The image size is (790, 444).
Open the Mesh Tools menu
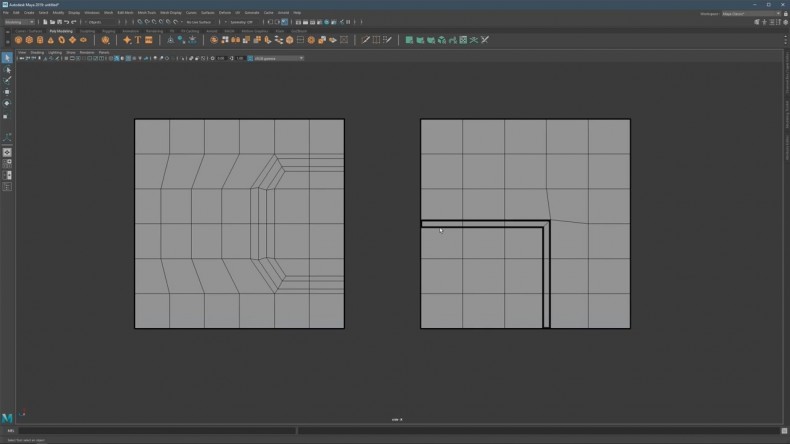(147, 13)
